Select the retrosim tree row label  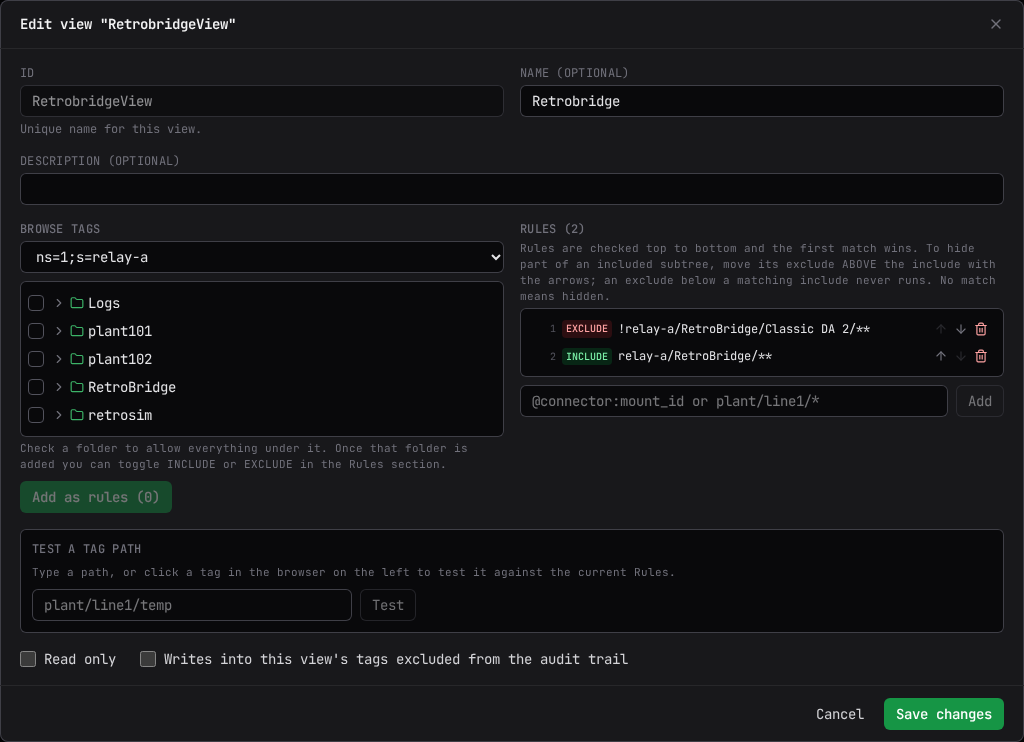click(x=120, y=415)
